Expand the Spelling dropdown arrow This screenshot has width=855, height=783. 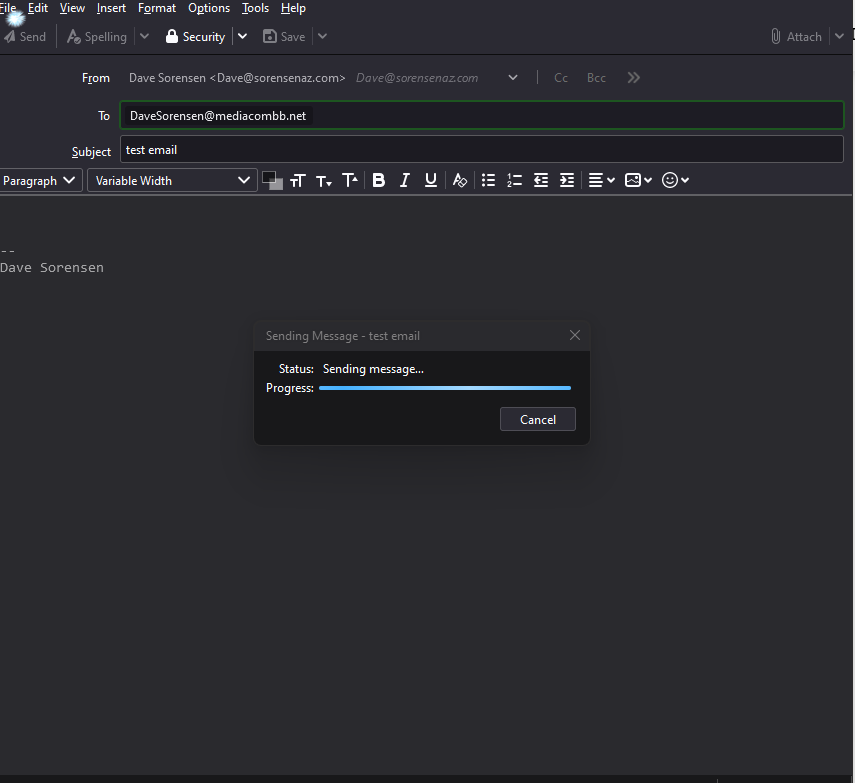pyautogui.click(x=144, y=37)
